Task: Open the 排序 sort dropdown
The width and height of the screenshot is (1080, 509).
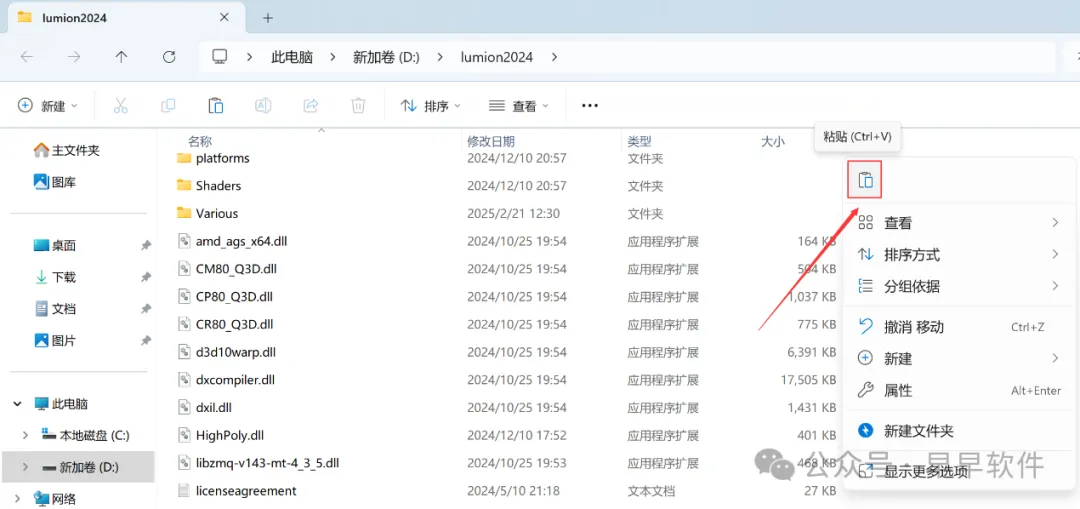Action: click(431, 105)
